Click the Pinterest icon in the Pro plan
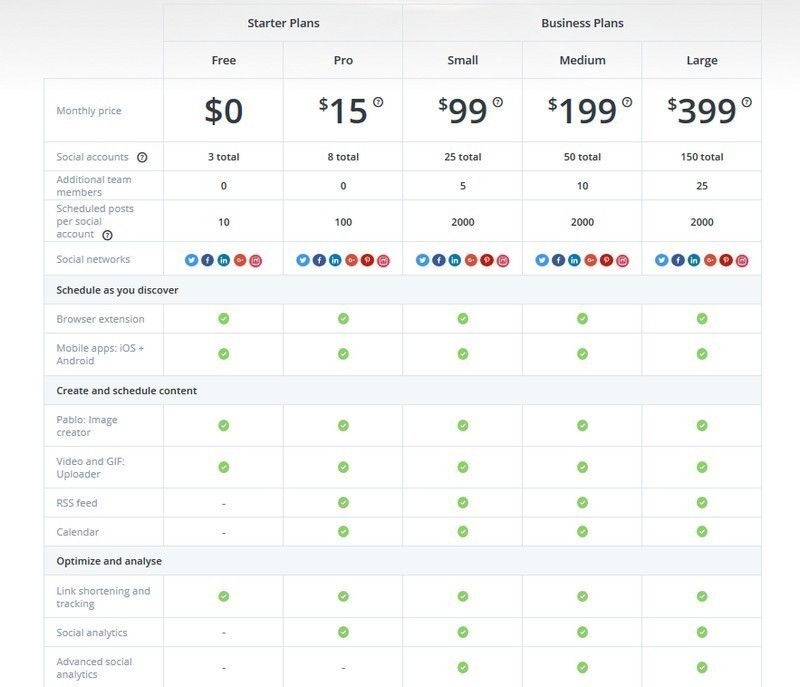 [367, 260]
